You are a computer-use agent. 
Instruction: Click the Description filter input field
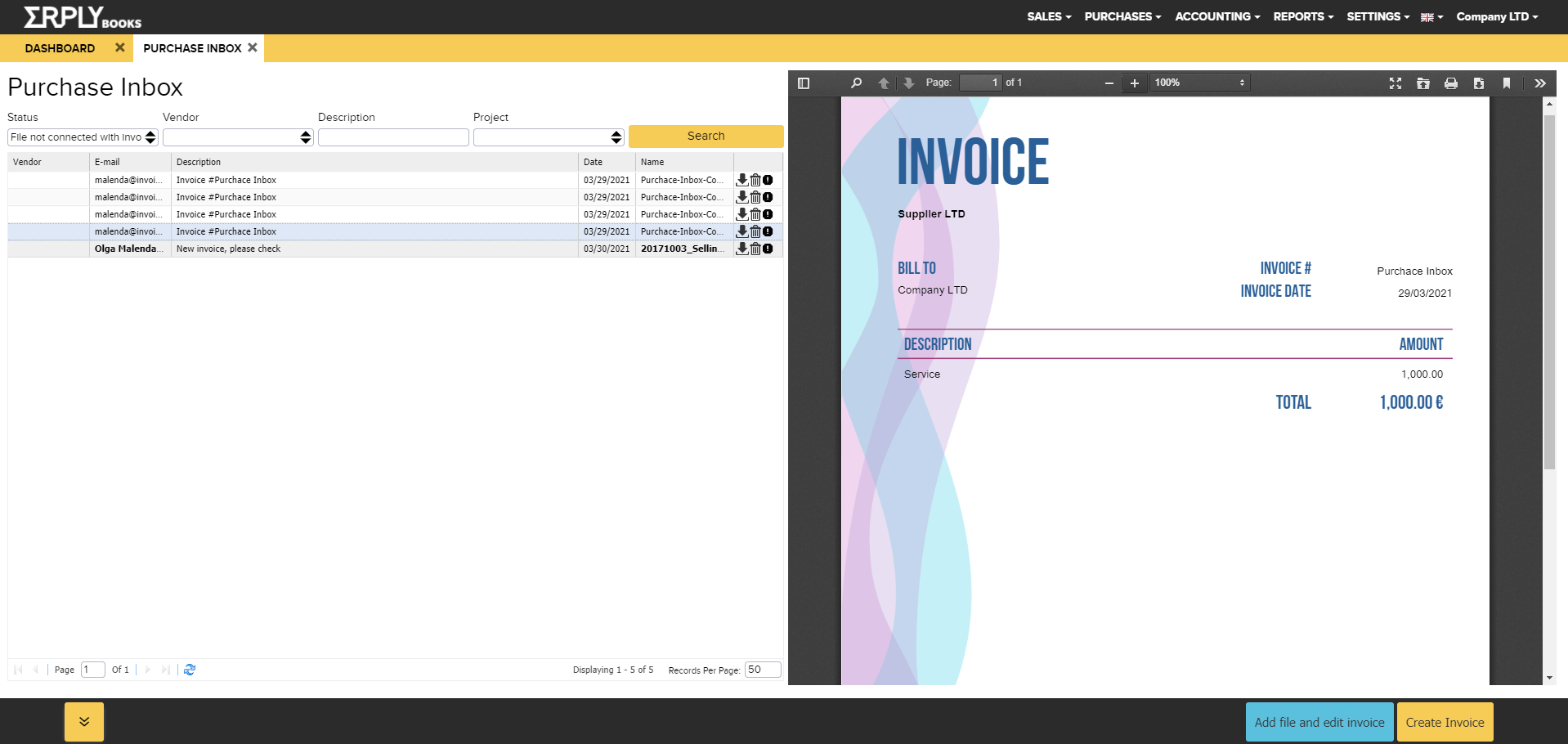pyautogui.click(x=393, y=137)
